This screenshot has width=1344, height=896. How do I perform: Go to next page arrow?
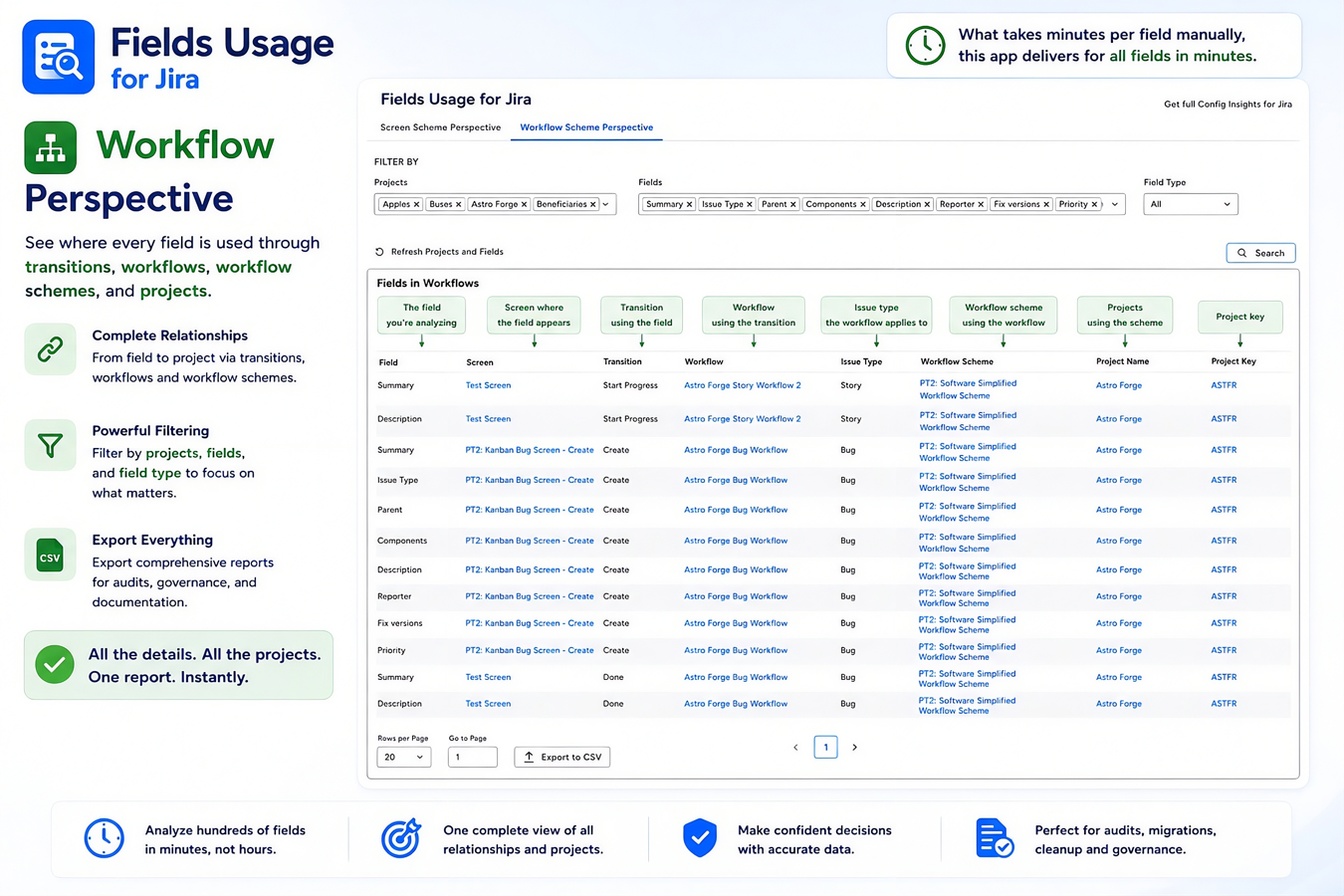point(854,747)
